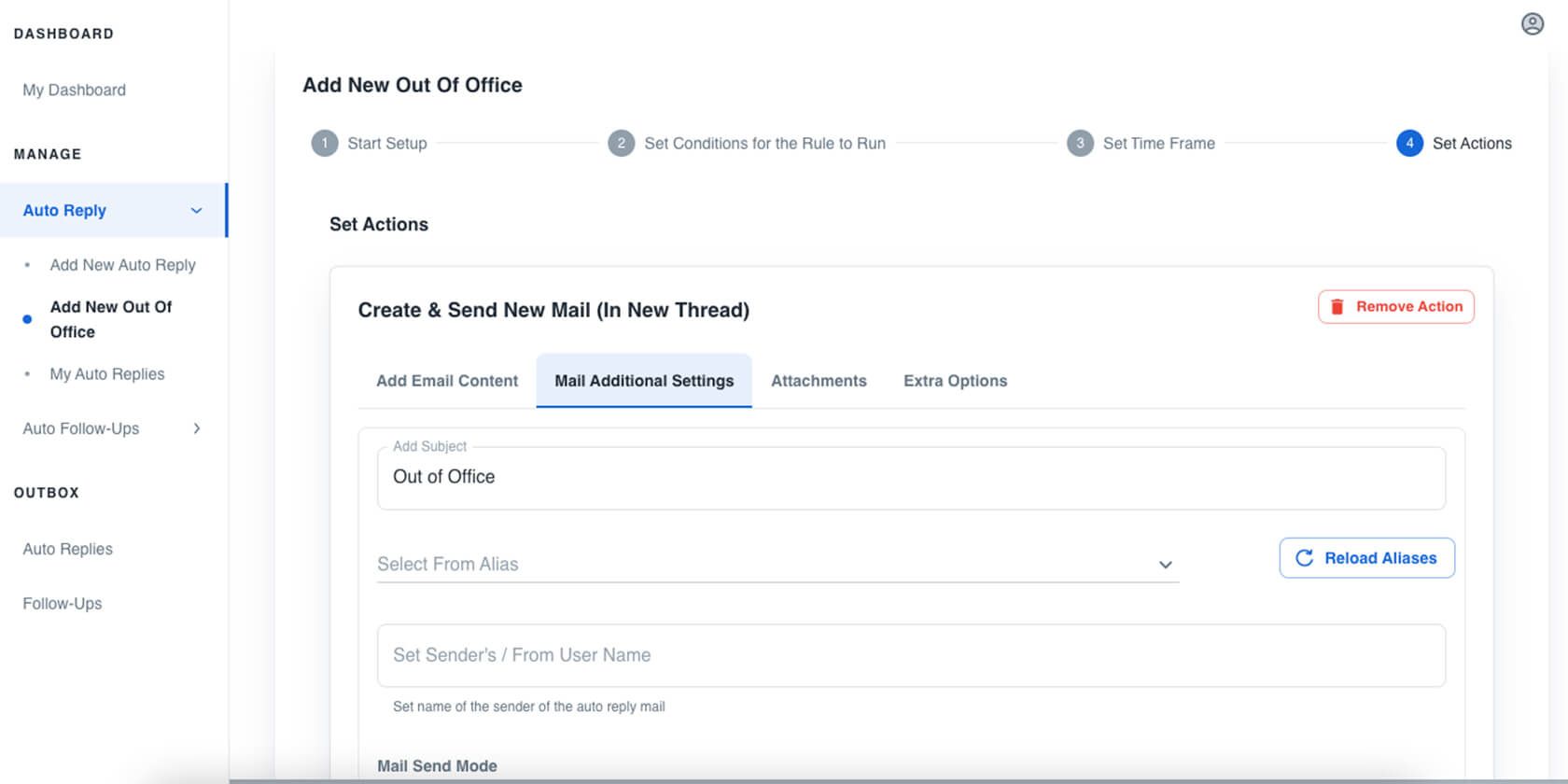Collapse the Auto Reply sidebar section
1568x784 pixels.
click(x=196, y=211)
